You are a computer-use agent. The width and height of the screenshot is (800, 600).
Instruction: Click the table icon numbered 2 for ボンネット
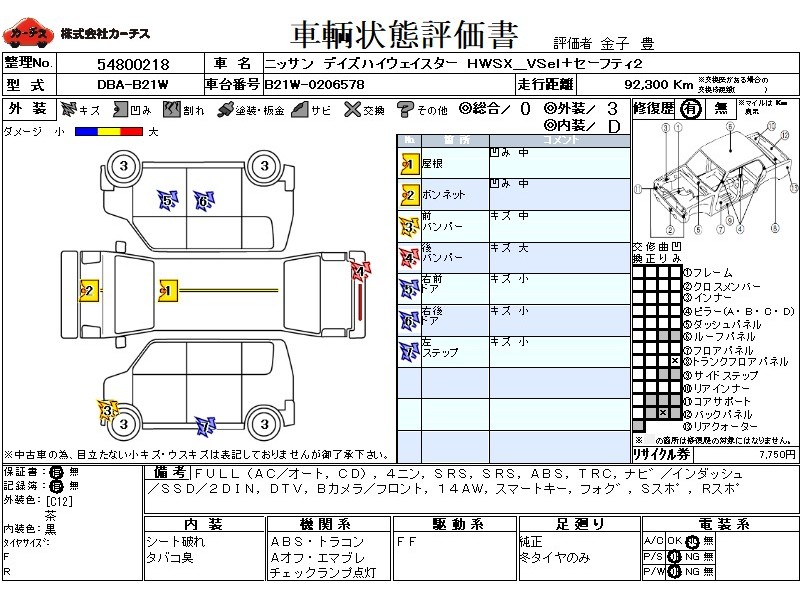tap(409, 195)
